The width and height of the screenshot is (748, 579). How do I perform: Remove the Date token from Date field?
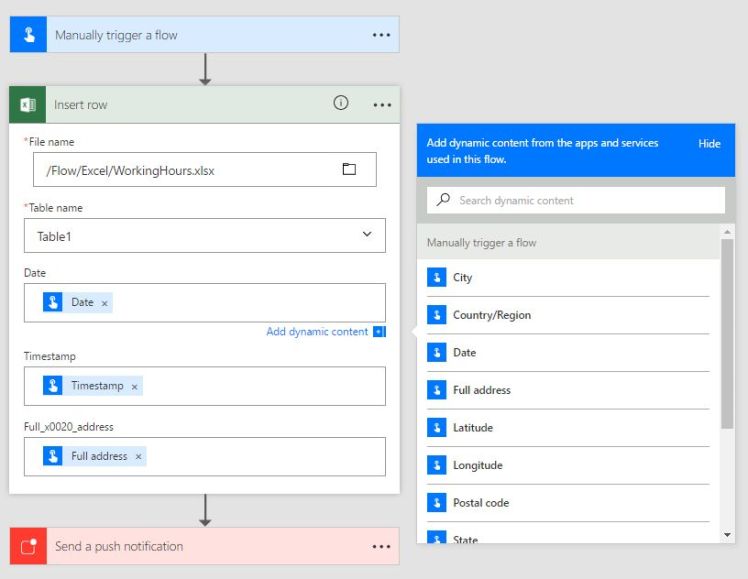pyautogui.click(x=105, y=303)
